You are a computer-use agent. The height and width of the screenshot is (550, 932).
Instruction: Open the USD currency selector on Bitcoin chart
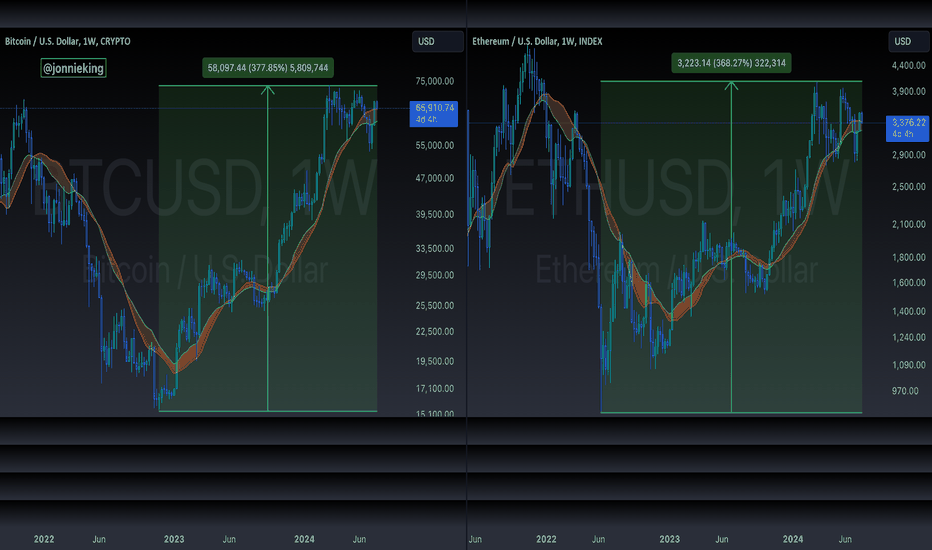[x=437, y=42]
